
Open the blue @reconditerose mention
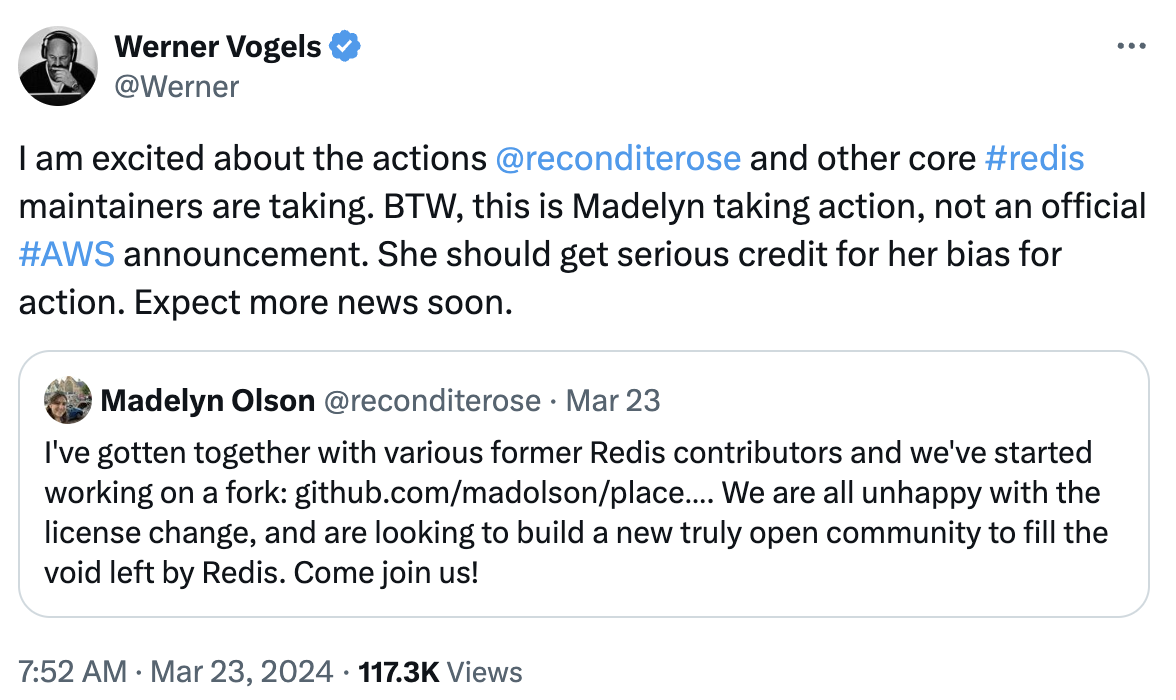(618, 159)
